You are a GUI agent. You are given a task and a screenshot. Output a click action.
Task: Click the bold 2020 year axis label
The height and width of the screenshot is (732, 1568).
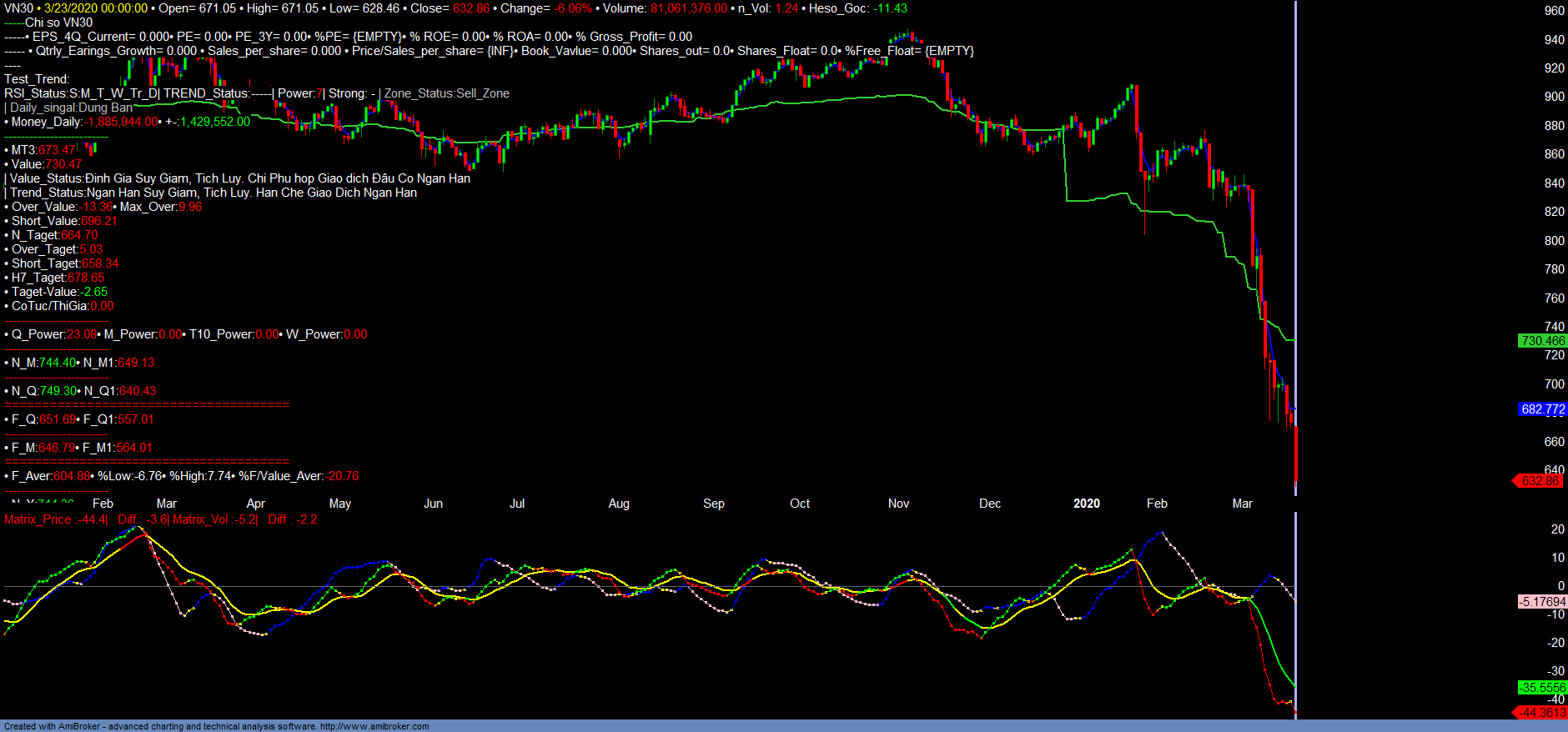pyautogui.click(x=1086, y=504)
